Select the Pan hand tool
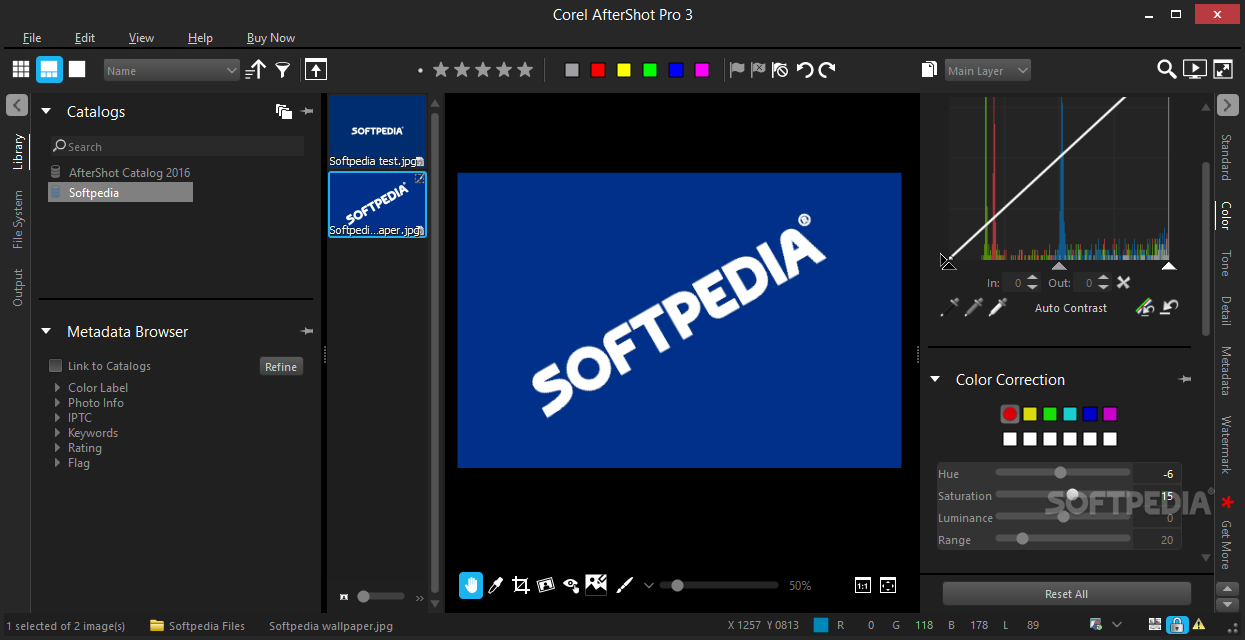This screenshot has width=1245, height=640. tap(471, 585)
